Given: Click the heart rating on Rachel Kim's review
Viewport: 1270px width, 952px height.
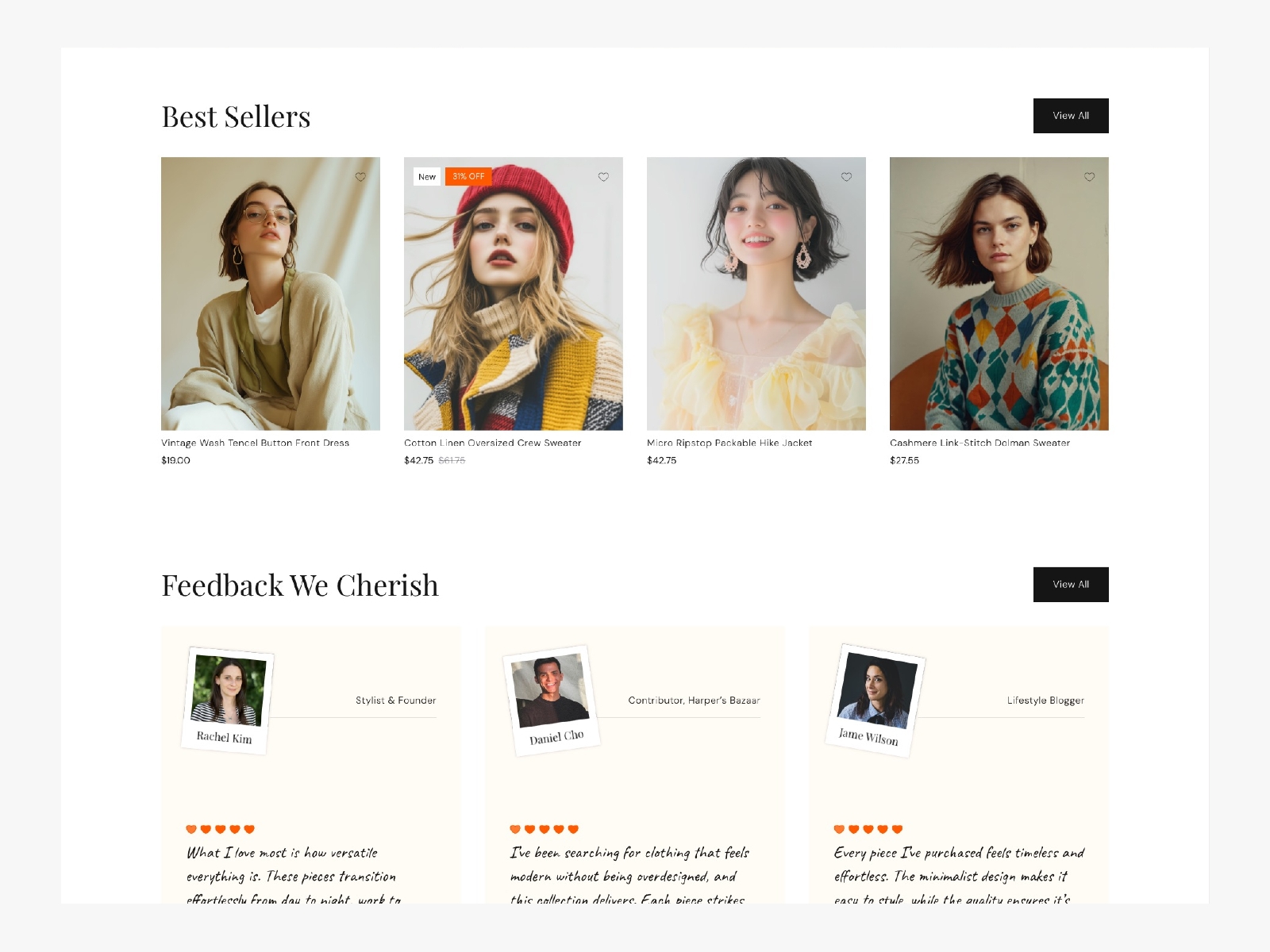Looking at the screenshot, I should pos(220,829).
